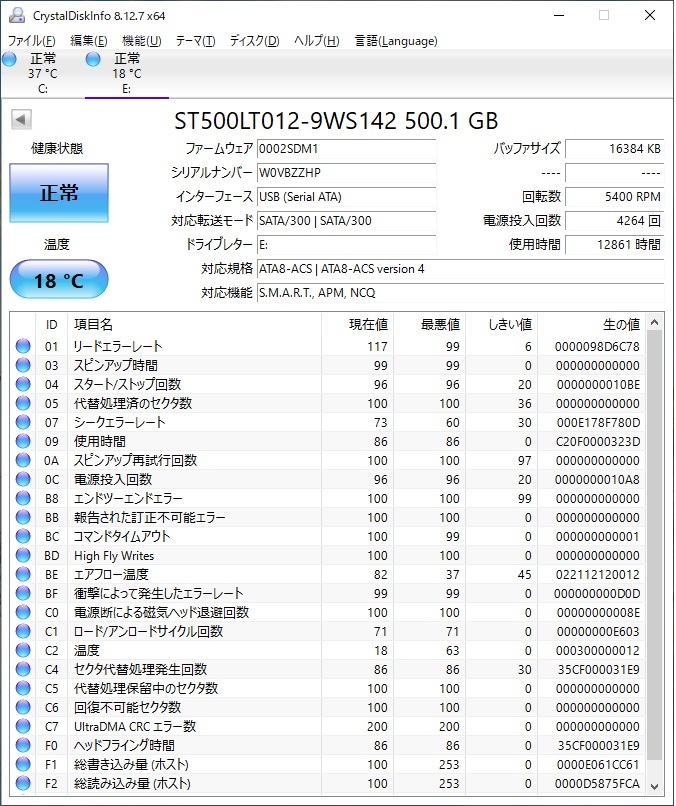Click the status orb for 衝撃によって発生したエラーレート row
The width and height of the screenshot is (676, 806).
(23, 593)
